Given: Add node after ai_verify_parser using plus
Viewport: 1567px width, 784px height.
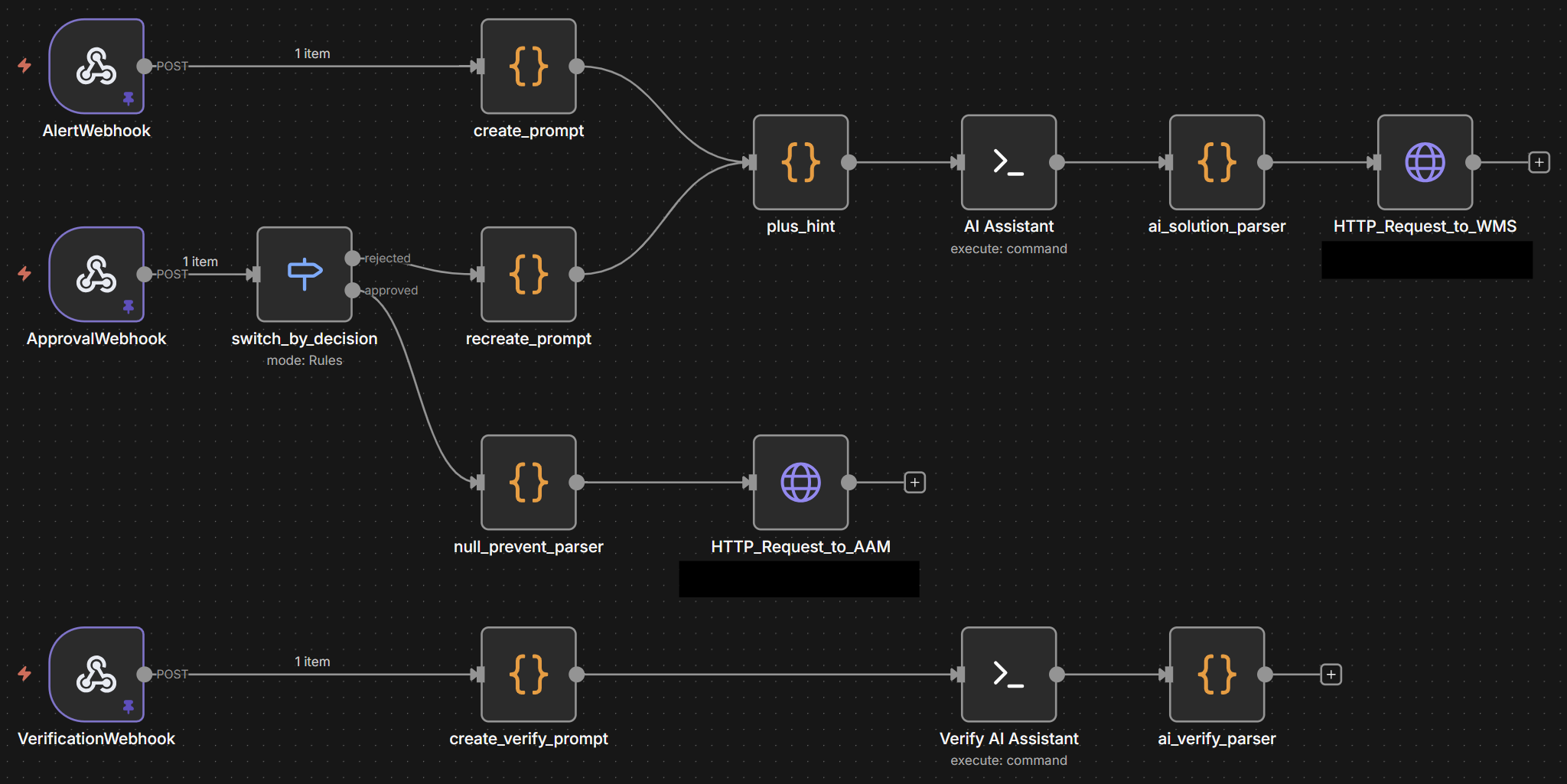Looking at the screenshot, I should [1331, 675].
